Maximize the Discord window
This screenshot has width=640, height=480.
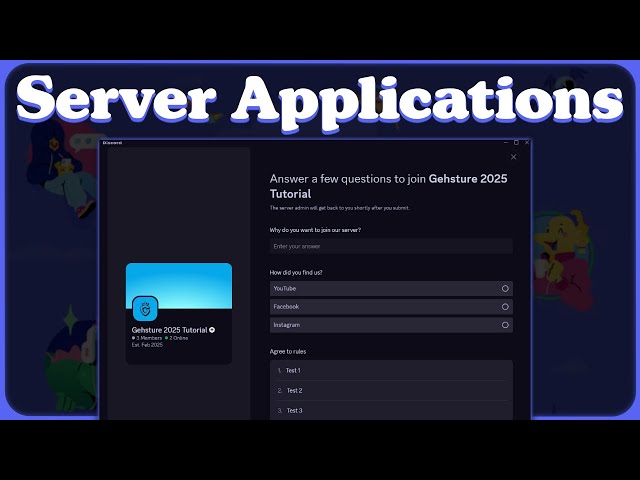(x=516, y=142)
